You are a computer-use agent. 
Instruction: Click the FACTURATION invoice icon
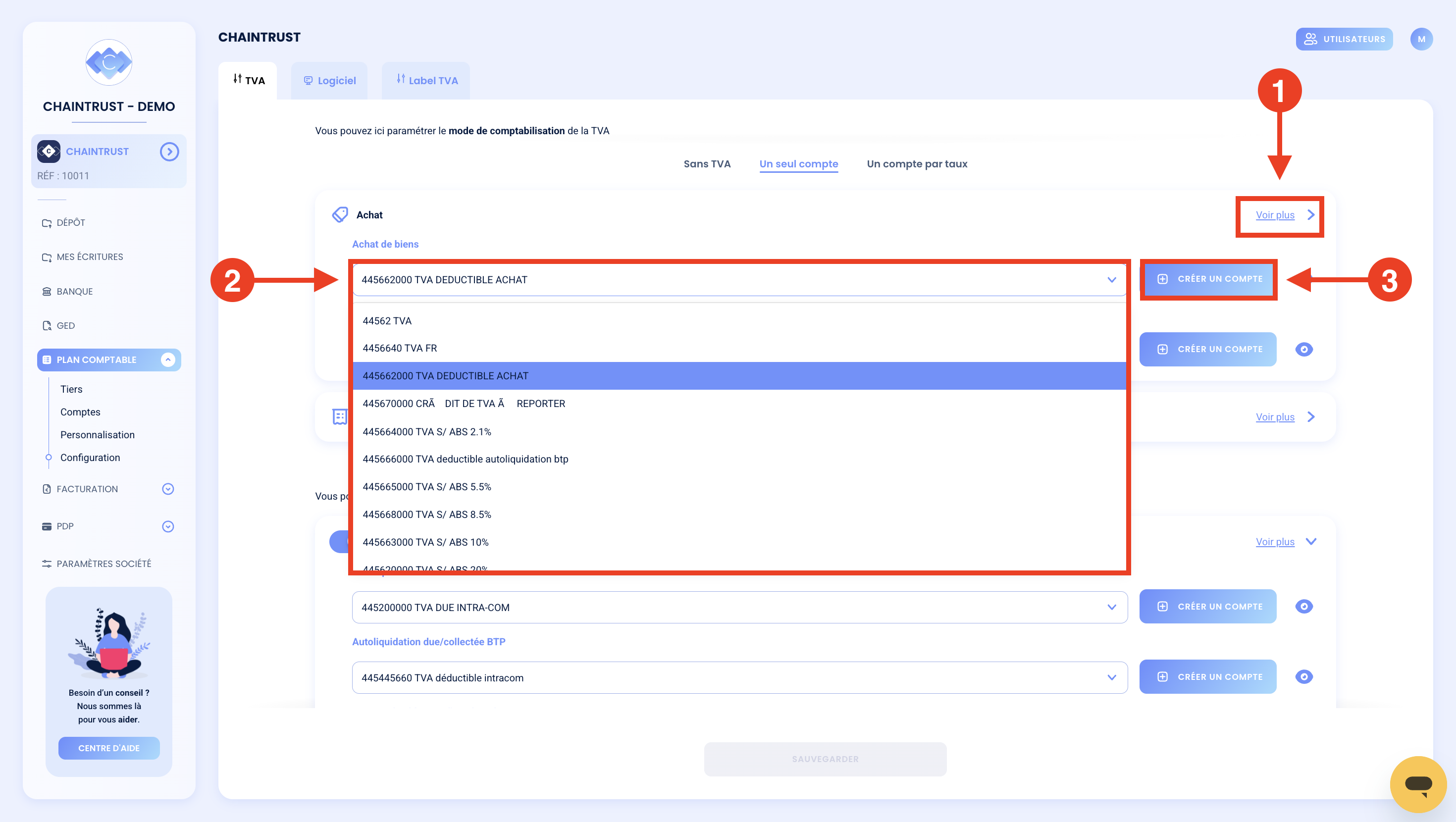[x=47, y=489]
